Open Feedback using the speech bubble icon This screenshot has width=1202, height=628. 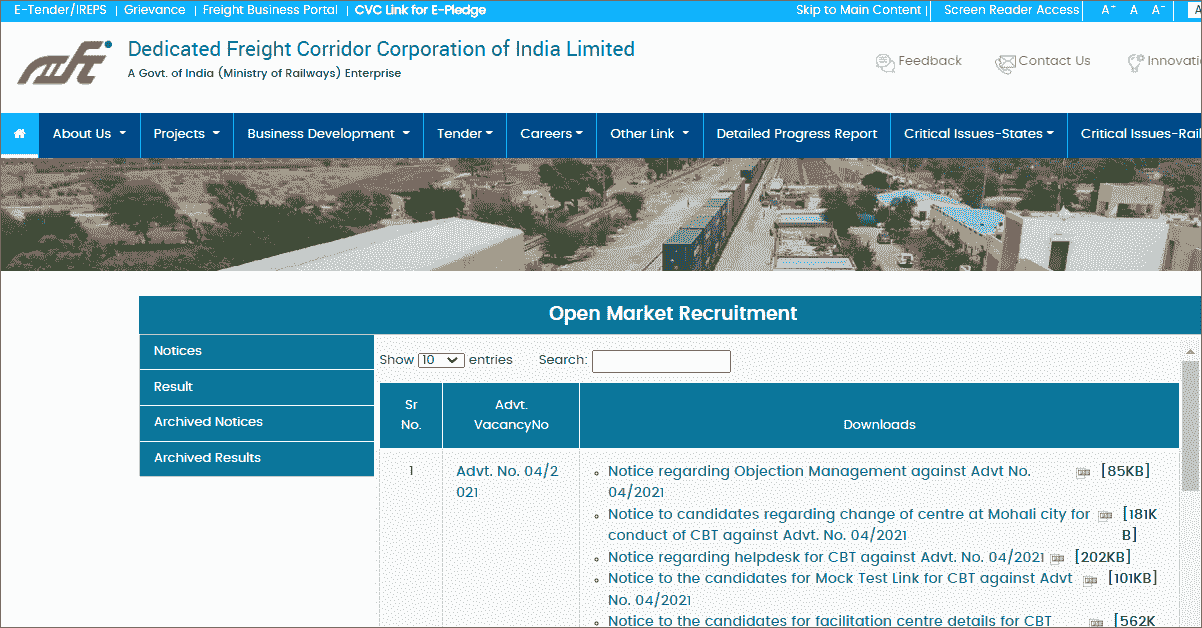pyautogui.click(x=884, y=62)
